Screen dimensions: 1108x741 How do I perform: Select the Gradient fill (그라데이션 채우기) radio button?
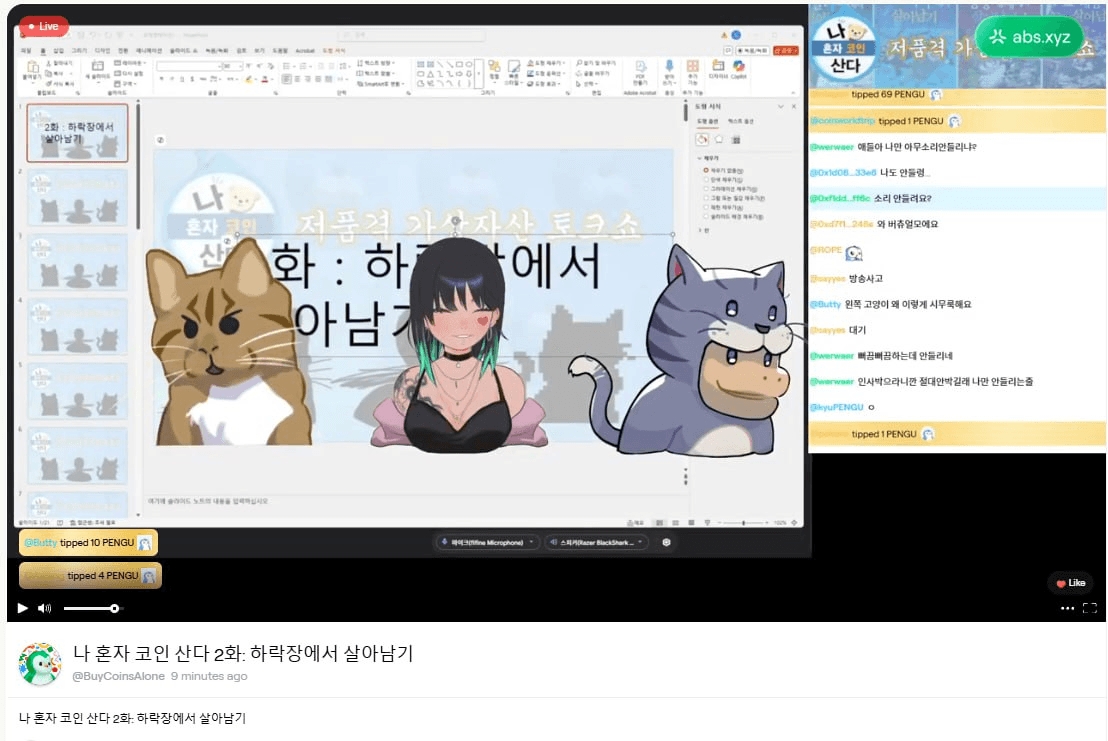[706, 189]
